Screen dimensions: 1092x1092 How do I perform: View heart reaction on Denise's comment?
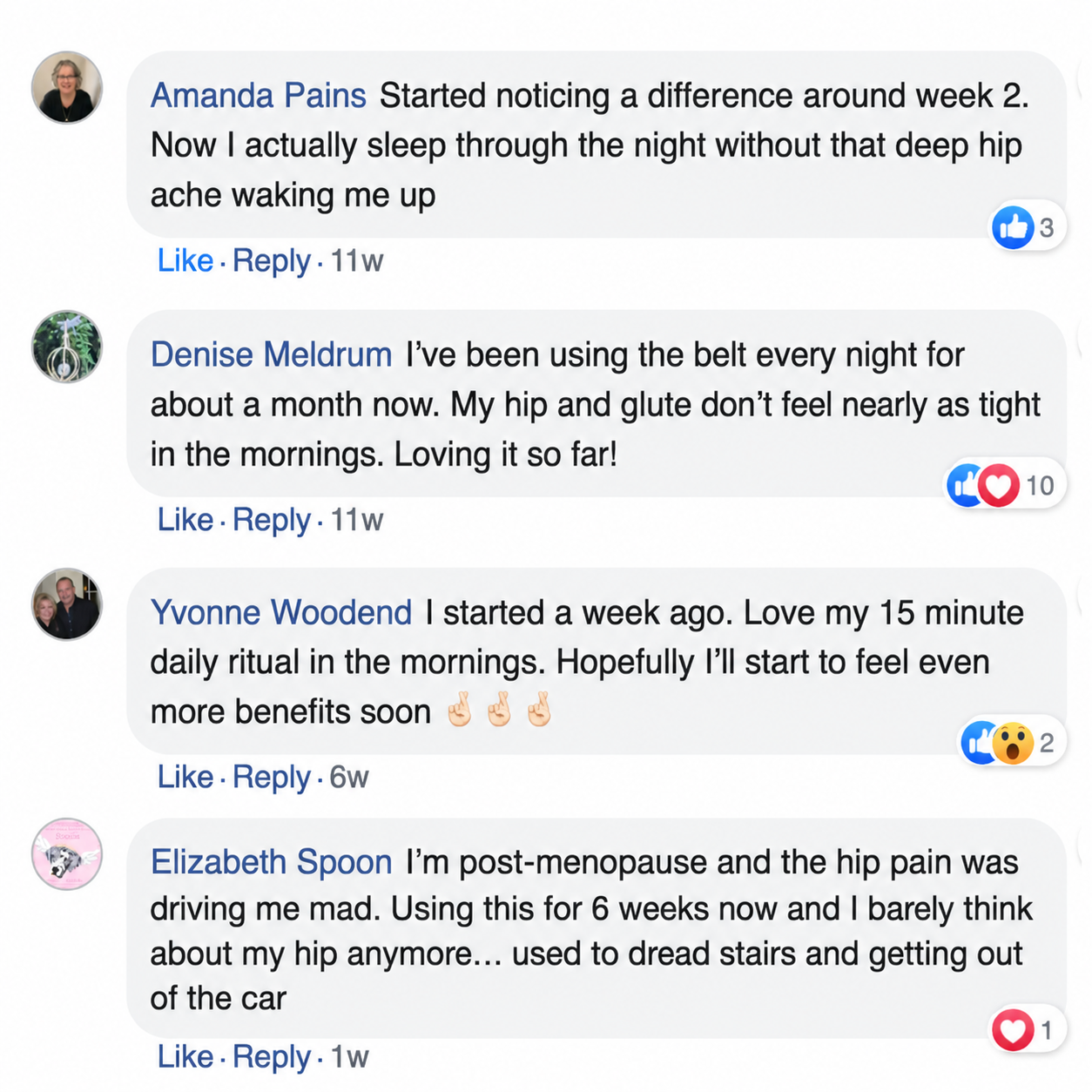(999, 485)
